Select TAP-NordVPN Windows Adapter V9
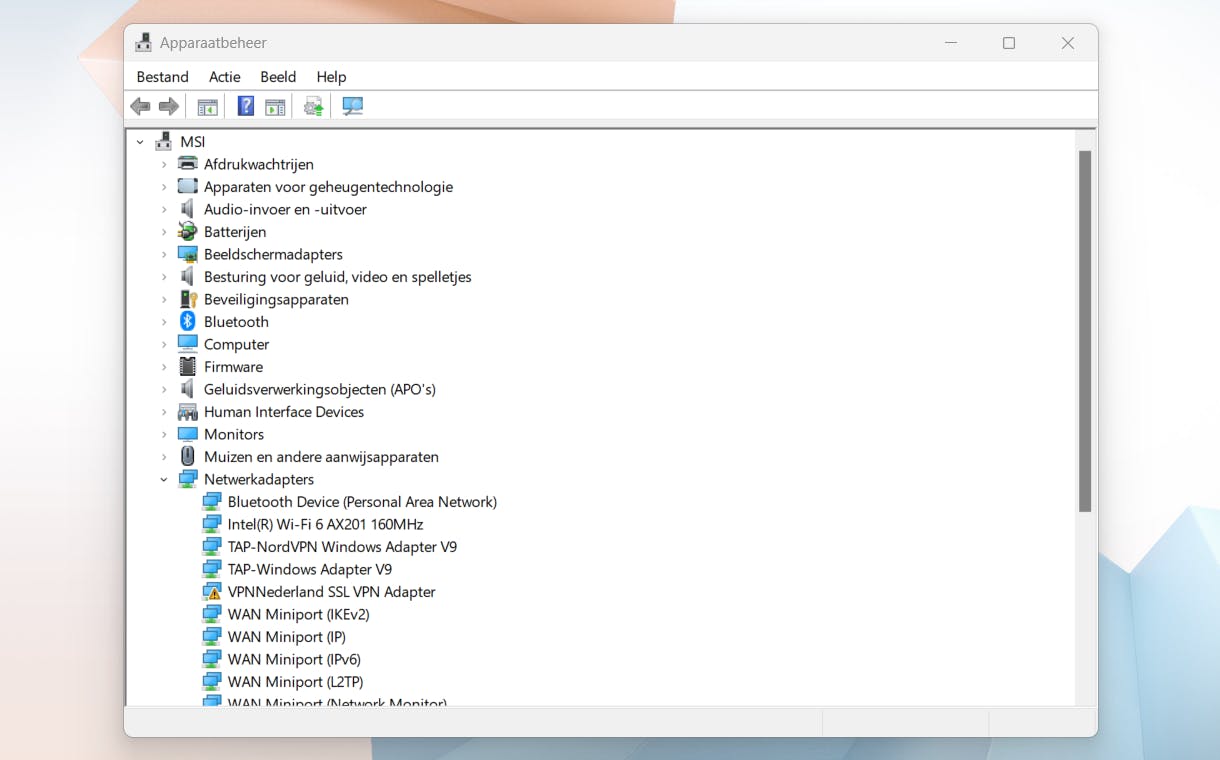Viewport: 1220px width, 760px height. pos(342,547)
